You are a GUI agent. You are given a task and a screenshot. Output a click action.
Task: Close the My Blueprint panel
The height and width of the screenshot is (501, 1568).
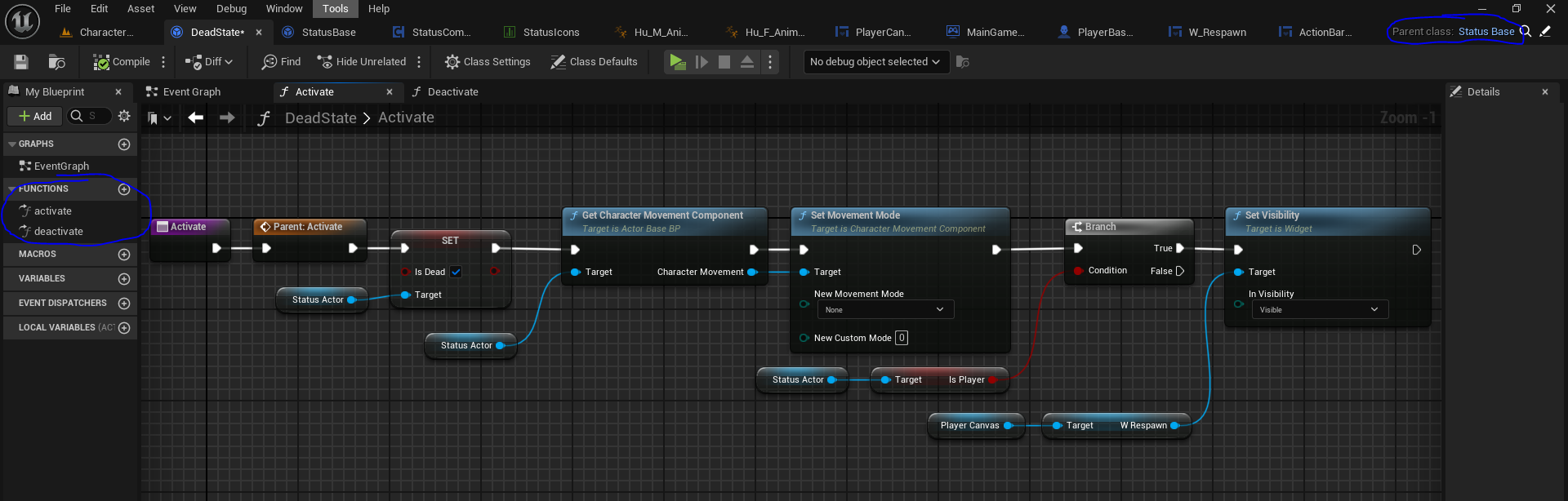pyautogui.click(x=118, y=92)
